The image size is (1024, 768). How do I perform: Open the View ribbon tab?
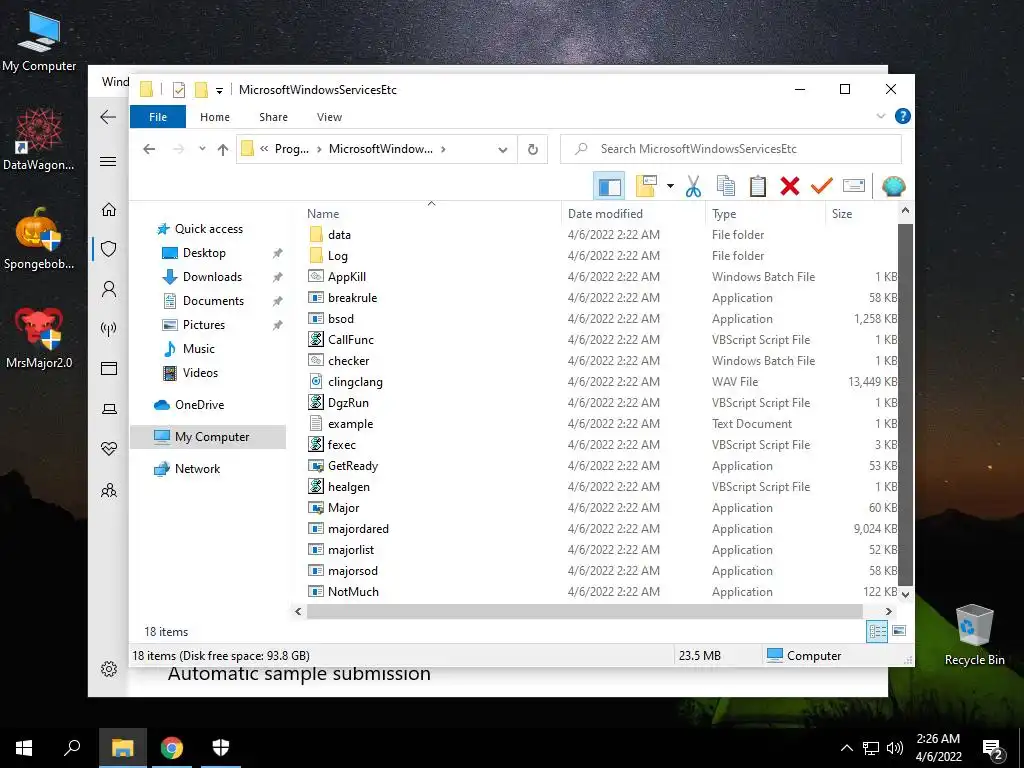click(329, 117)
